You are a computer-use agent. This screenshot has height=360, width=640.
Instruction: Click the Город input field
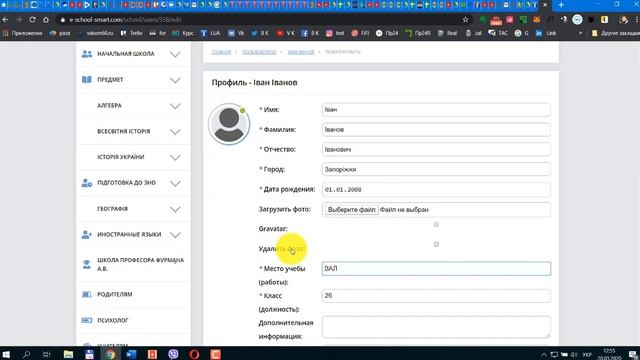tap(436, 169)
